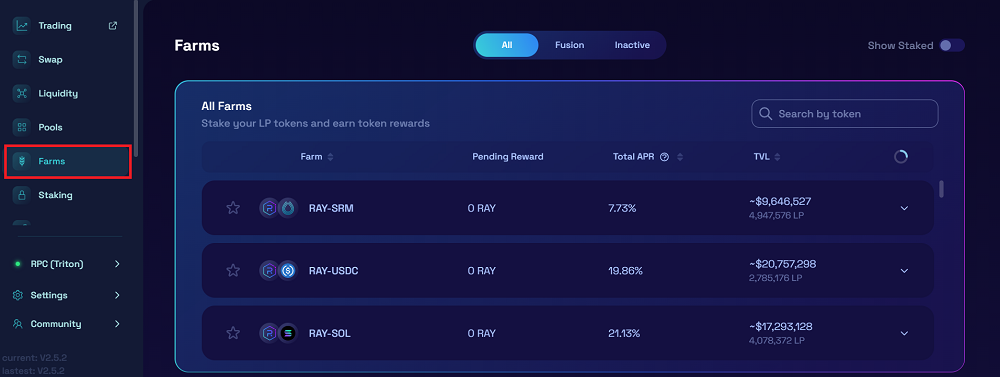Click the RAY-SRM farm name
This screenshot has height=377, width=1000.
click(331, 208)
